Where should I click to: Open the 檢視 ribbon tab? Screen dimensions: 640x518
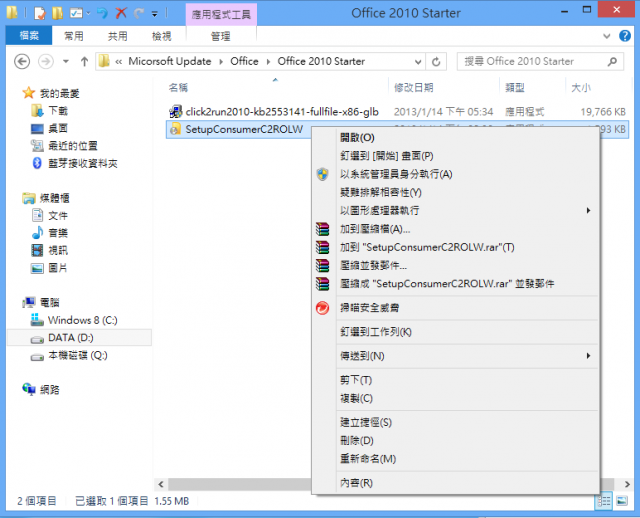[161, 36]
